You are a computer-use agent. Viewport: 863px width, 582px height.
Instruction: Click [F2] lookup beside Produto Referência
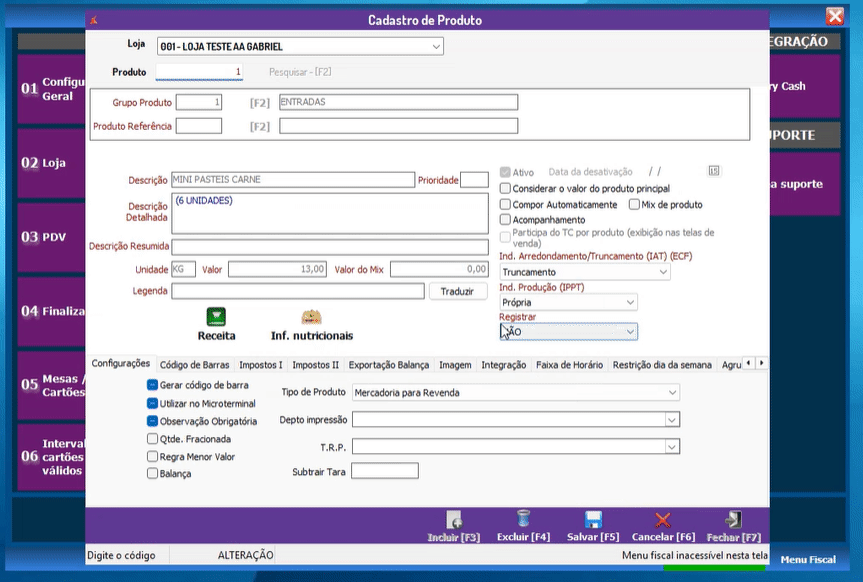260,127
